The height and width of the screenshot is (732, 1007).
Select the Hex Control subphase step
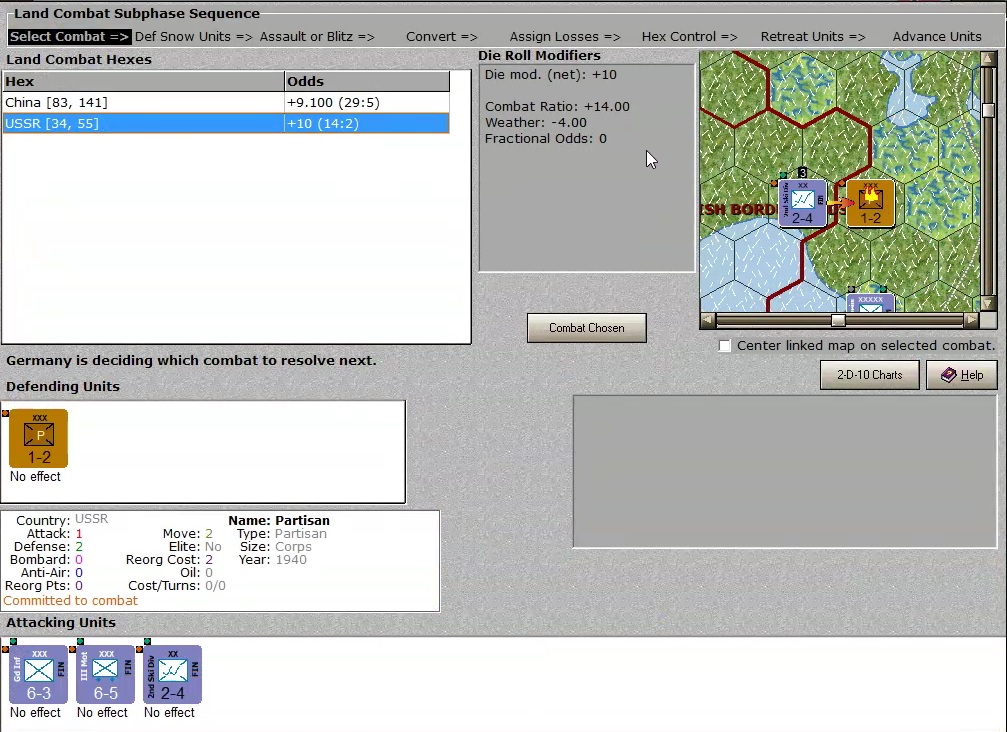click(689, 37)
